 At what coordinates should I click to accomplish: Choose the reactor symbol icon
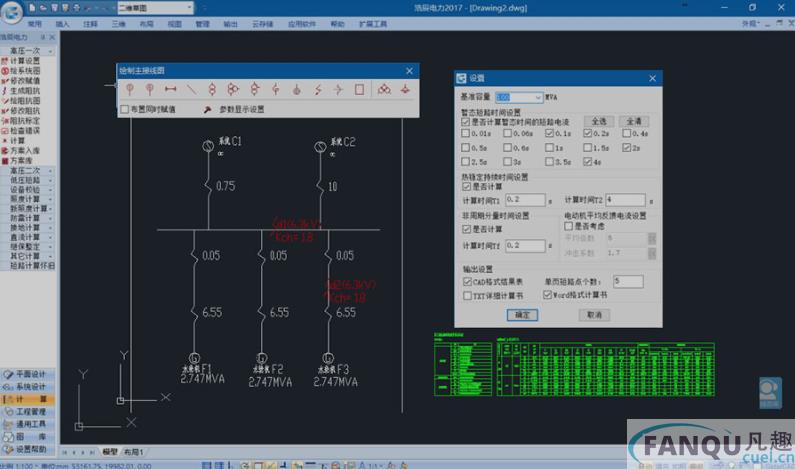click(x=275, y=89)
